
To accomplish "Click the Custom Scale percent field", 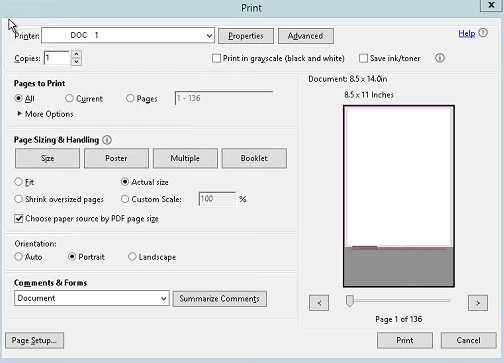I will coord(217,199).
